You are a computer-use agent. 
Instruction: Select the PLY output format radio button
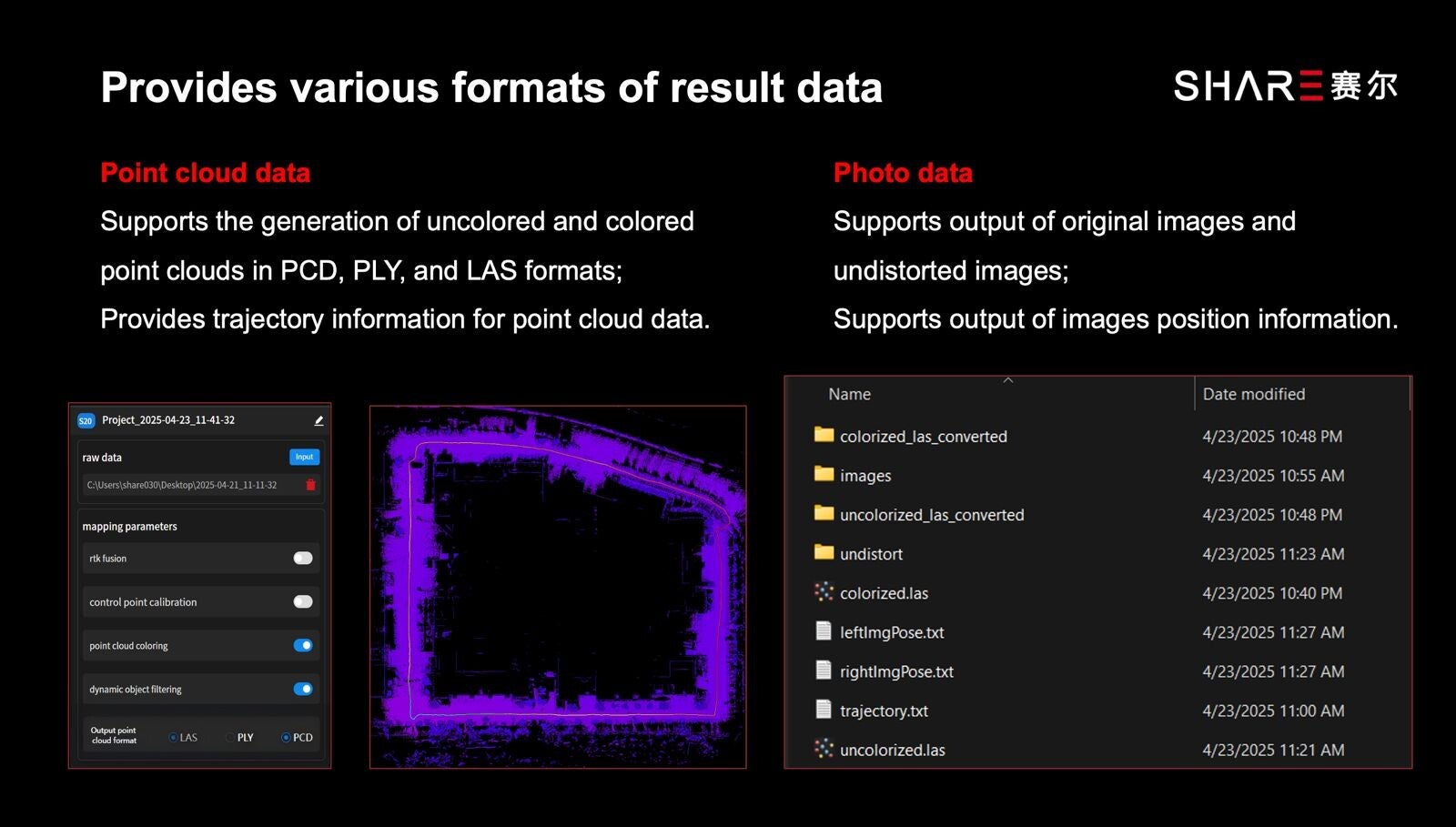tap(230, 738)
